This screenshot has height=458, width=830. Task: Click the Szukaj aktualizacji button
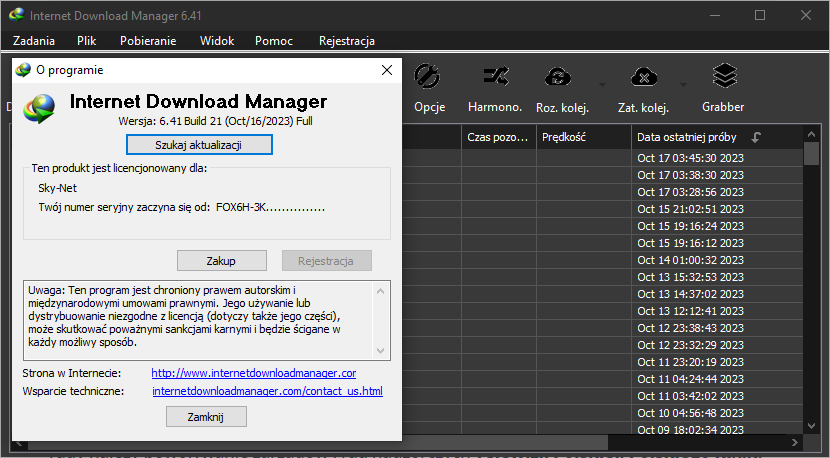click(199, 145)
